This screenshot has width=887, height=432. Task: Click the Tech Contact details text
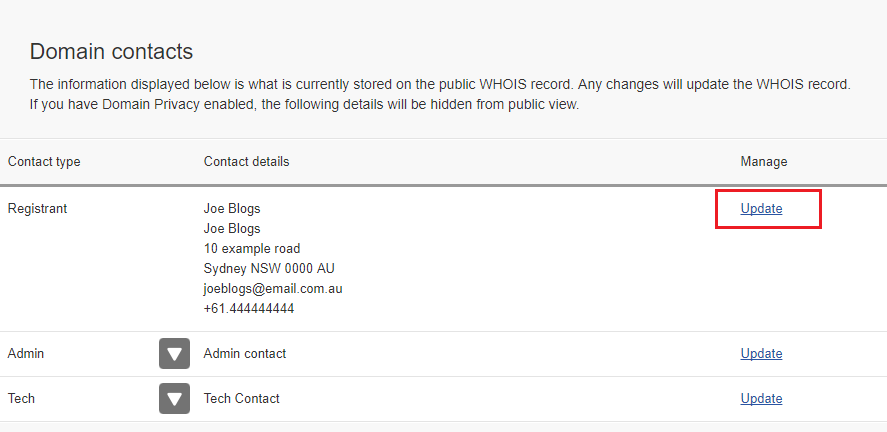242,399
